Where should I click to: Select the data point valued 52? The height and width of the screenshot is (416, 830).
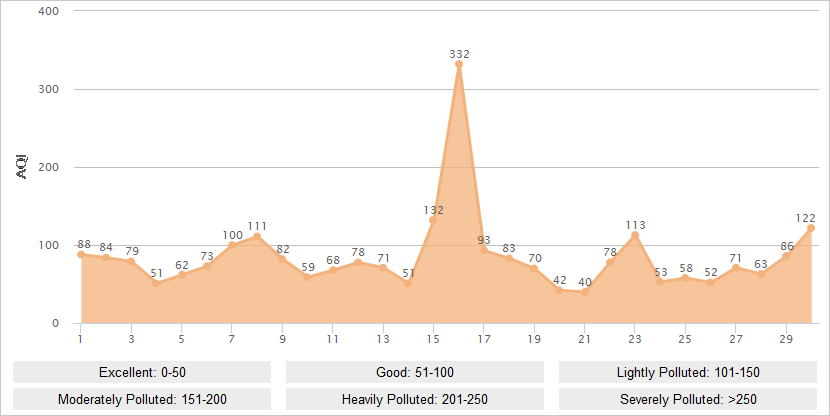click(710, 283)
